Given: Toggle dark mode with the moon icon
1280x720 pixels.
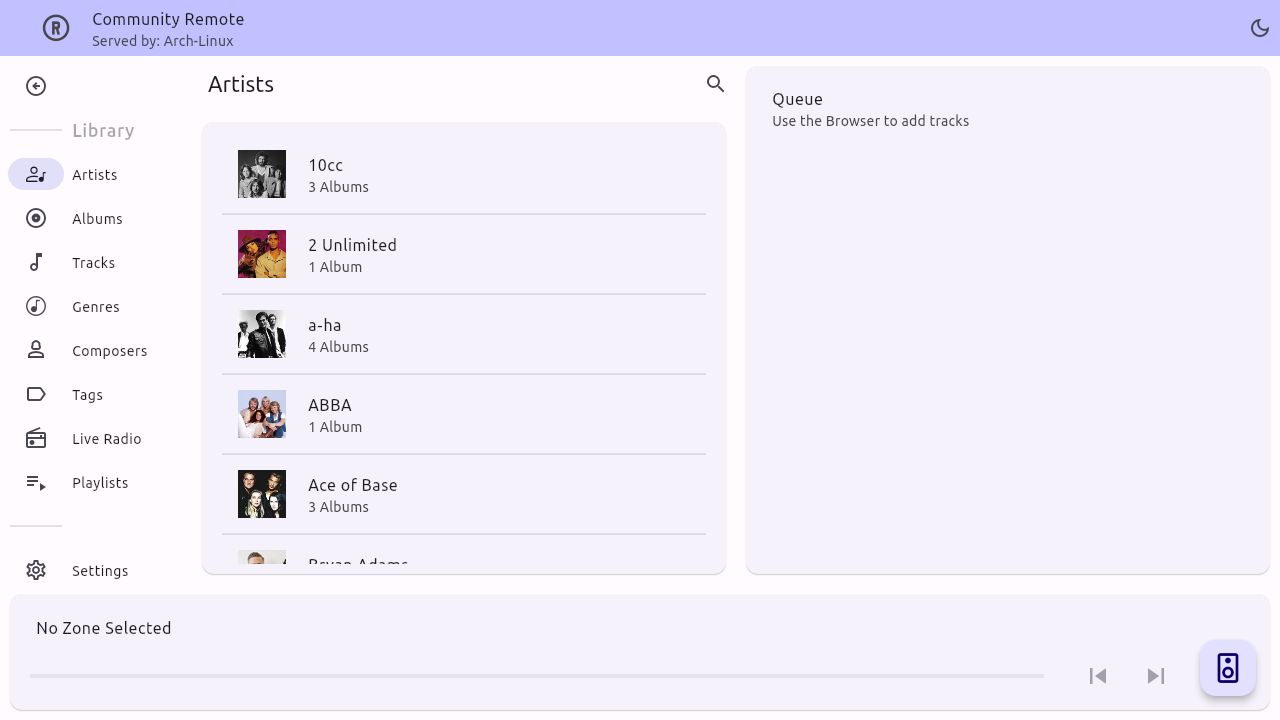Looking at the screenshot, I should 1260,28.
